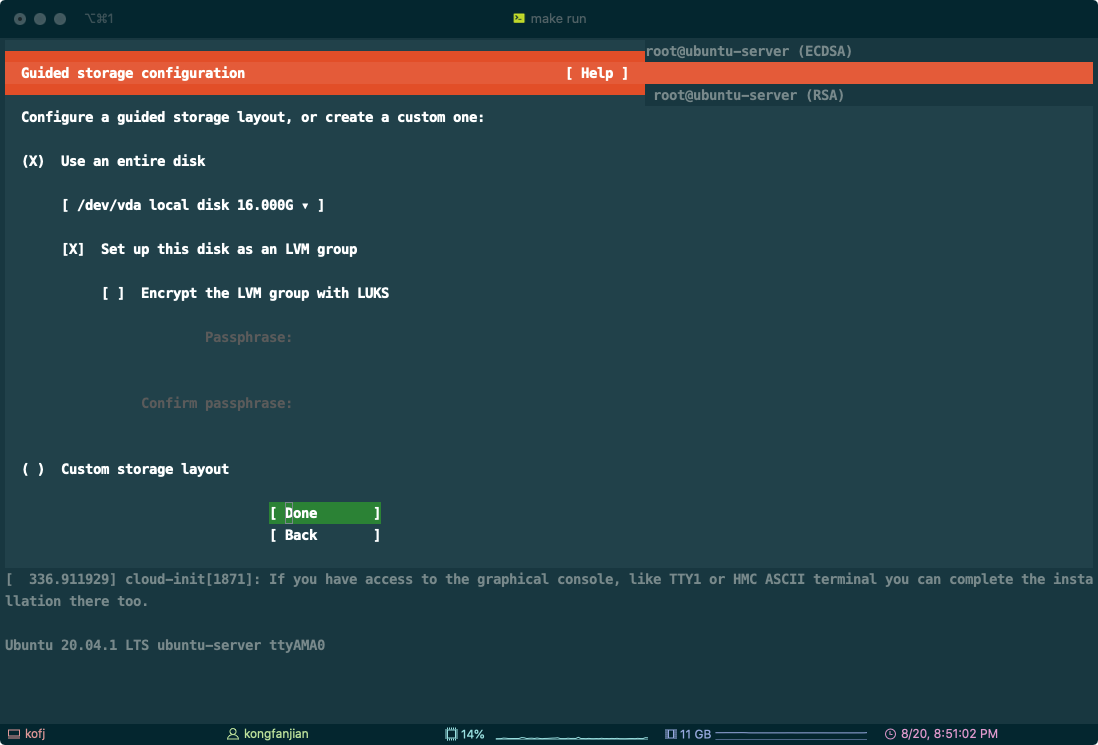
Task: Click the memory usage graph line
Action: (791, 735)
